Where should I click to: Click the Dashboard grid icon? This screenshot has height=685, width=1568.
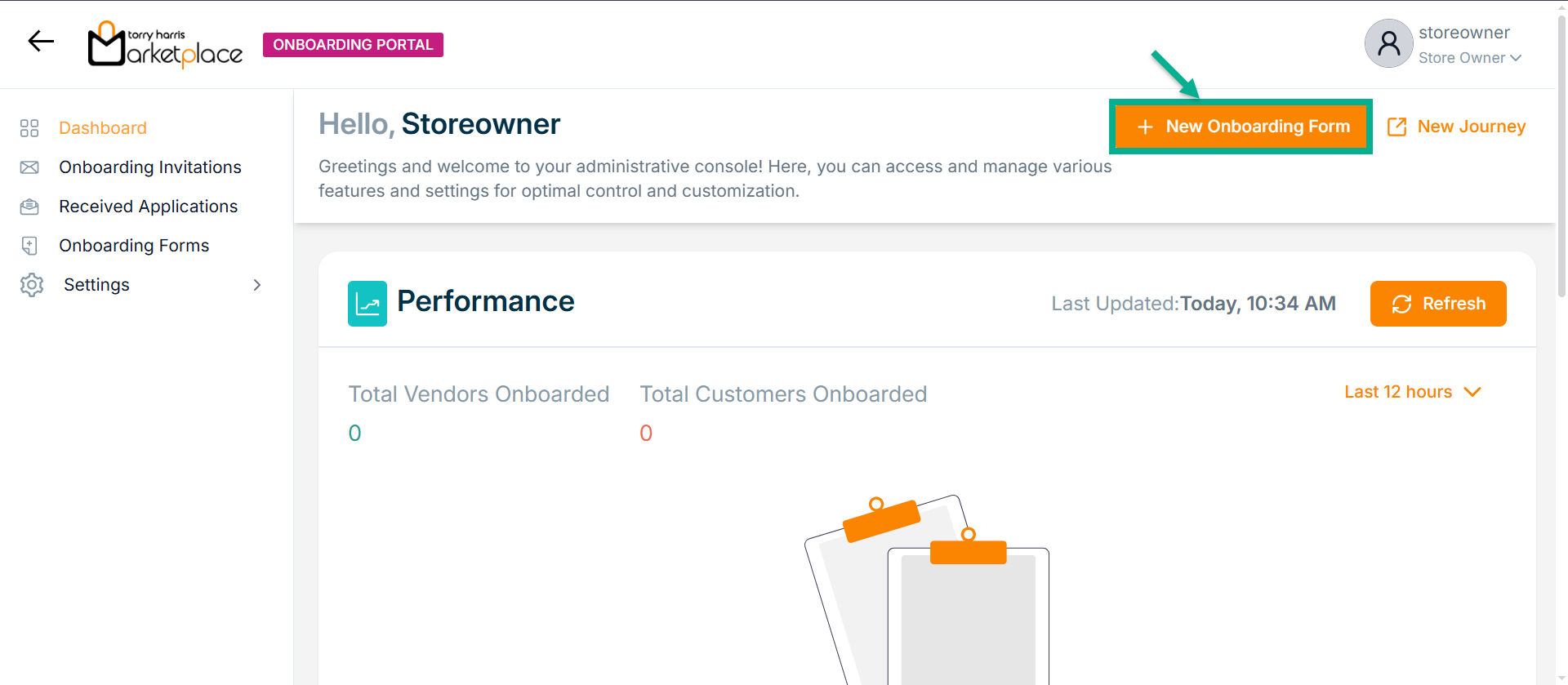pos(29,128)
